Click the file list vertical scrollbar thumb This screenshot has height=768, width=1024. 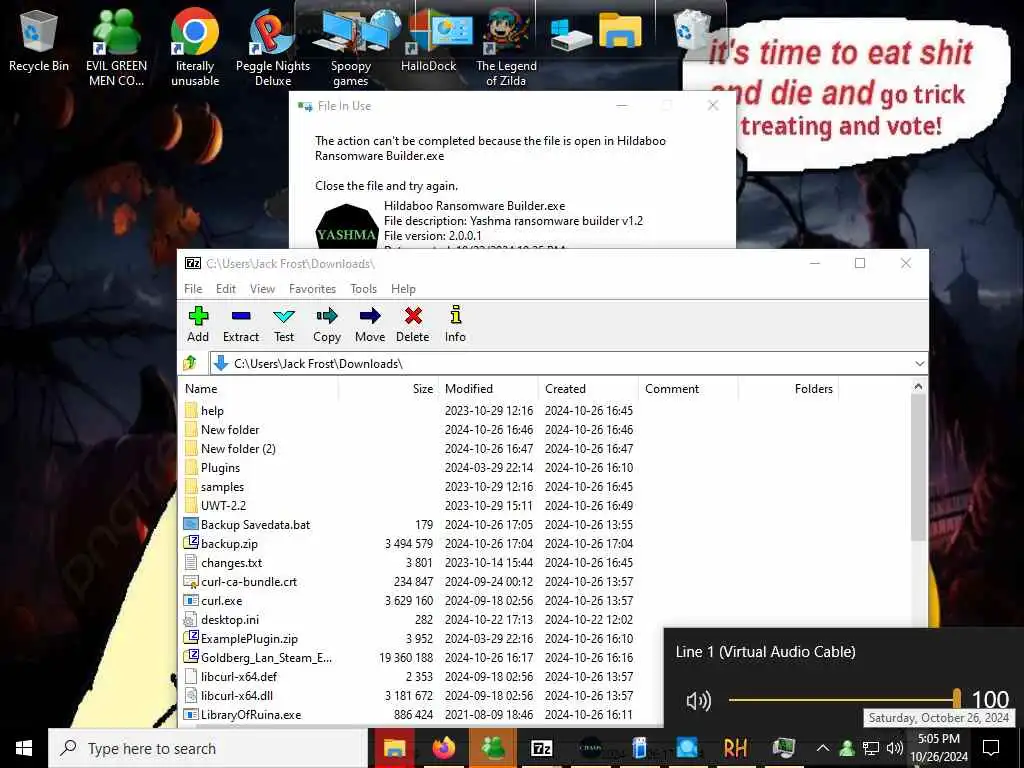[x=918, y=468]
